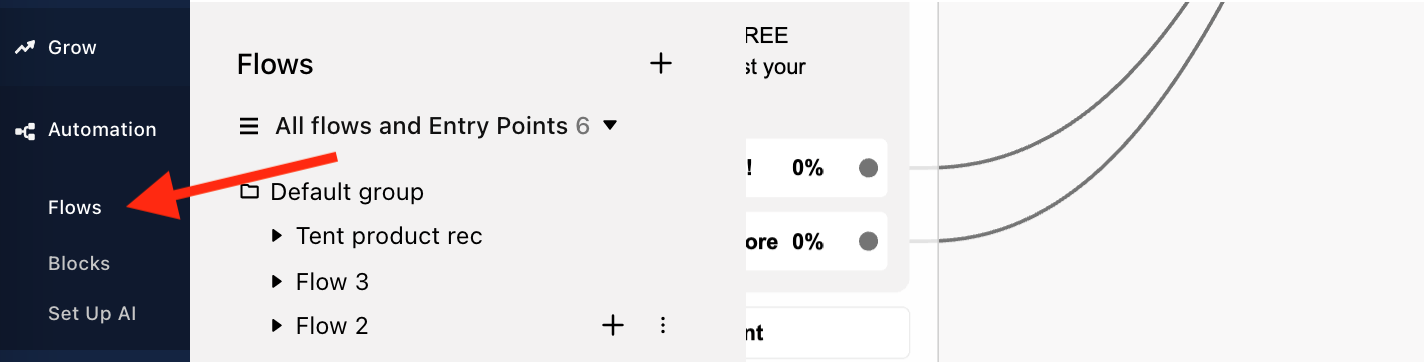Open the Blocks menu item
This screenshot has width=1424, height=362.
79,263
